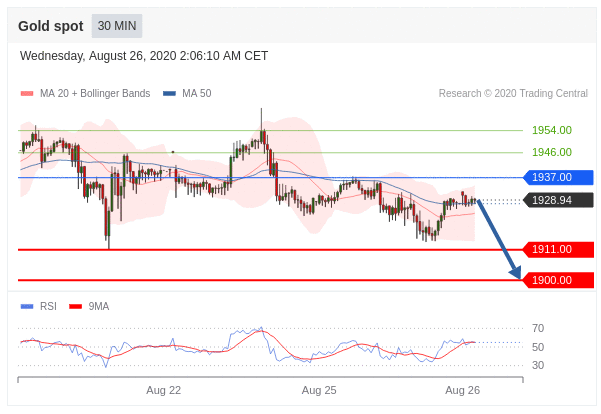The height and width of the screenshot is (414, 601).
Task: Click the MA 20 + Bollinger Bands label
Action: click(95, 94)
